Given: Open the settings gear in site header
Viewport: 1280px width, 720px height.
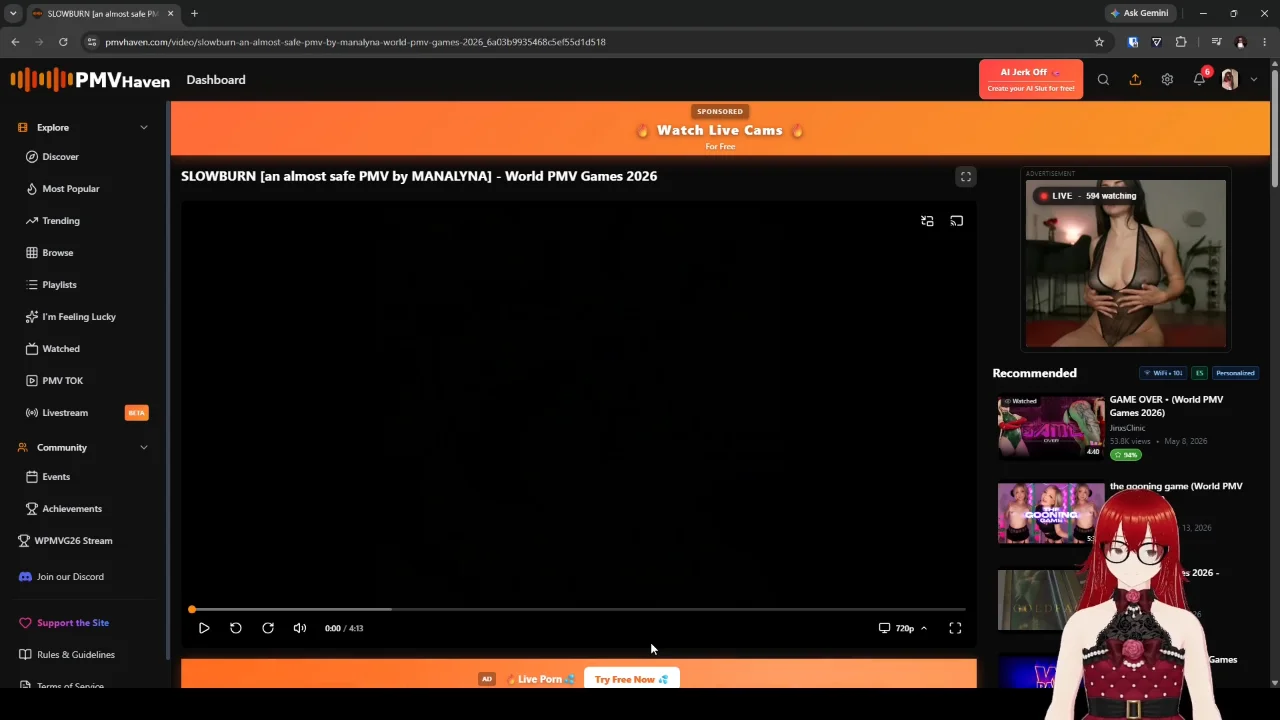Looking at the screenshot, I should pyautogui.click(x=1167, y=80).
